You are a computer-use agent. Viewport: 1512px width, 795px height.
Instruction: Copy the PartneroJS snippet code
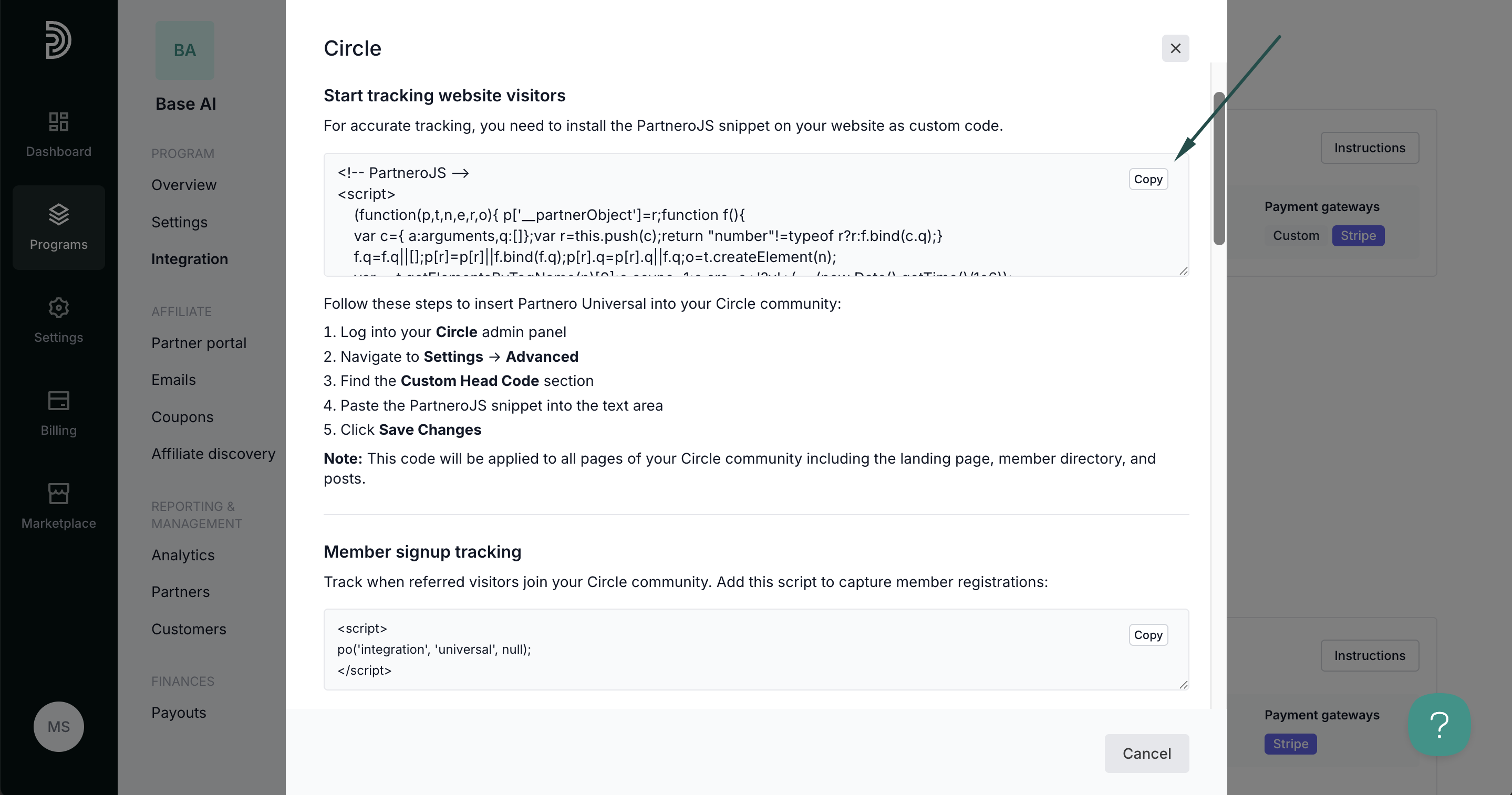(1148, 179)
